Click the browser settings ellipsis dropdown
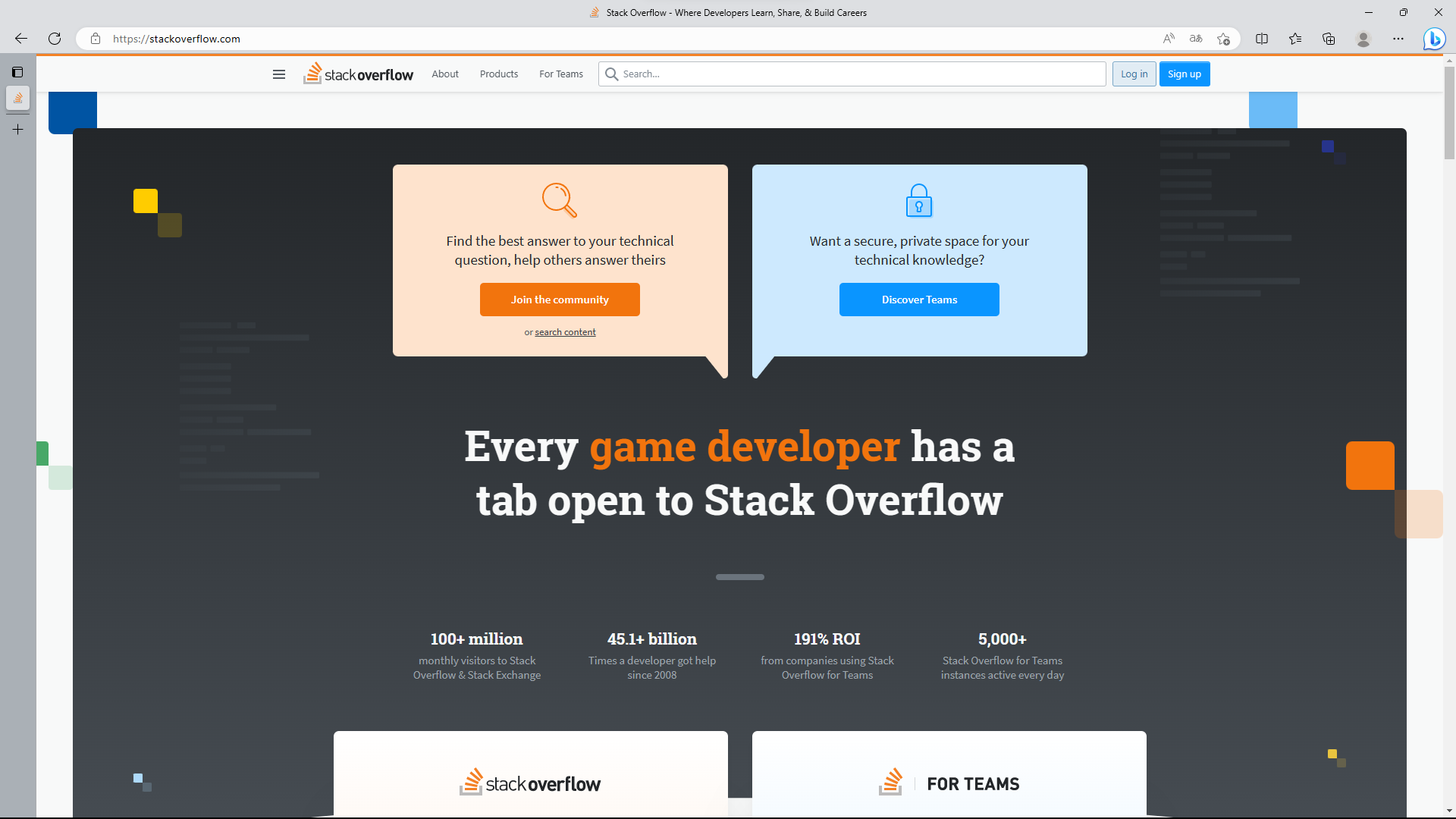The width and height of the screenshot is (1456, 819). 1398,38
